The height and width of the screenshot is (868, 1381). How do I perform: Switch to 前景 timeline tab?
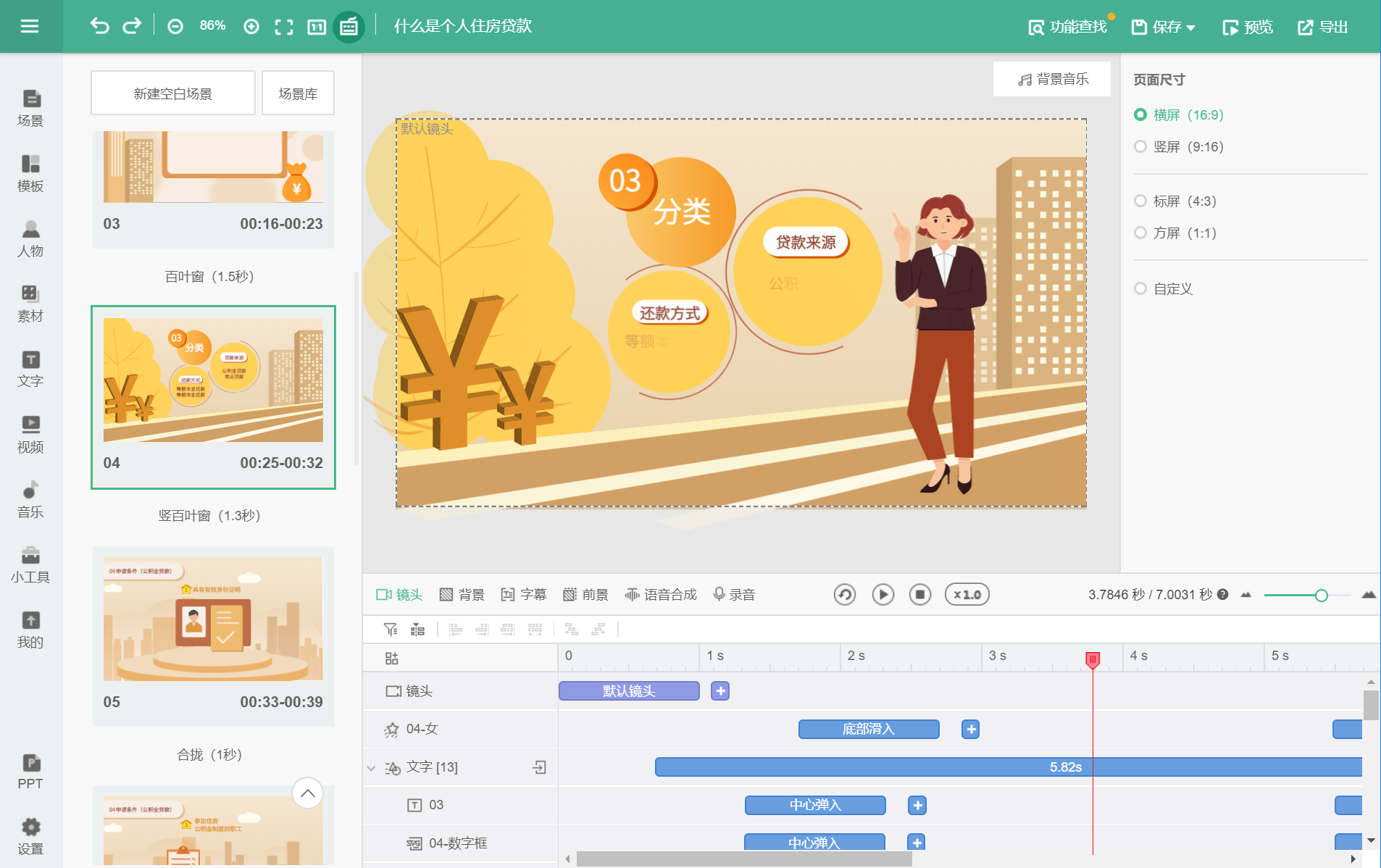[586, 595]
